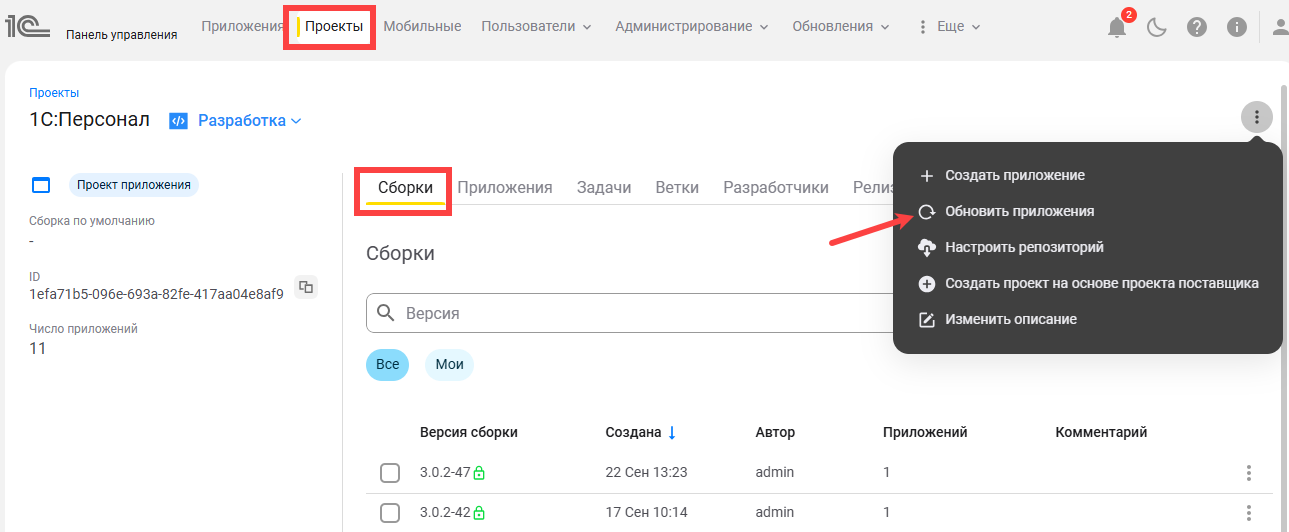Screen dimensions: 1289x532
Task: Click the sort arrow by Создана
Action: point(672,432)
